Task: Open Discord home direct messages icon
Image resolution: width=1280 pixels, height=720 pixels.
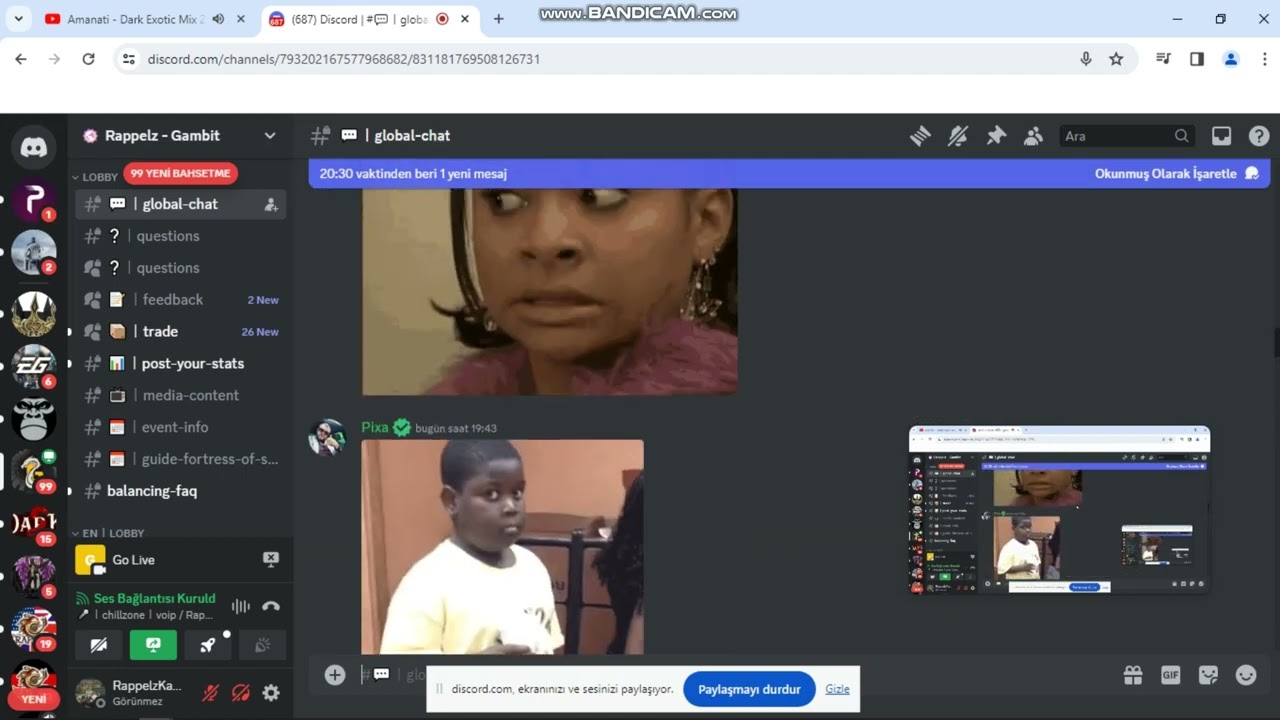Action: point(34,148)
